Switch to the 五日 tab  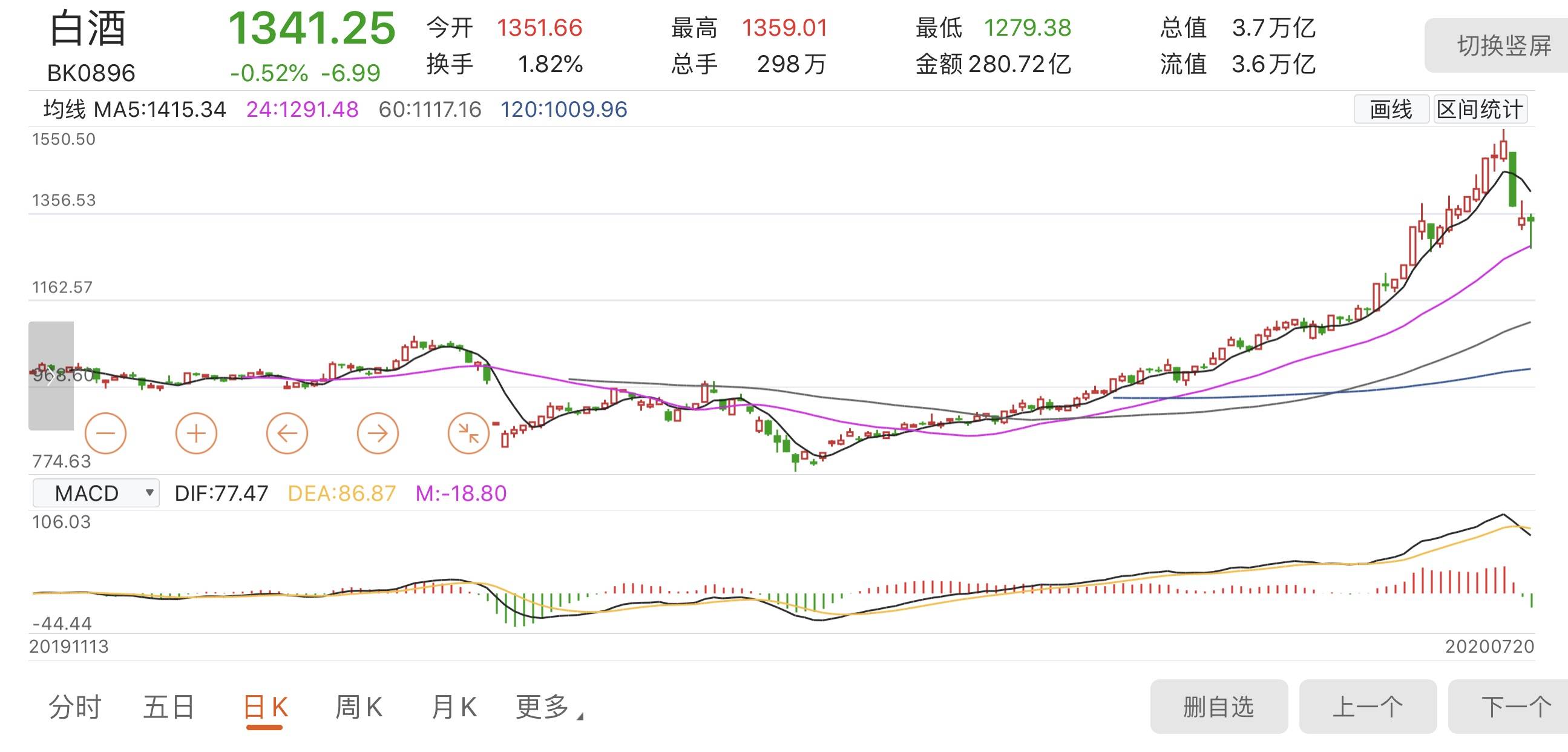pos(169,708)
